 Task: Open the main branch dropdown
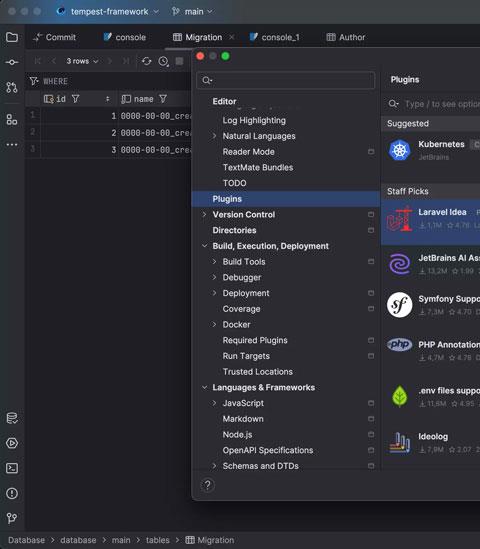192,12
